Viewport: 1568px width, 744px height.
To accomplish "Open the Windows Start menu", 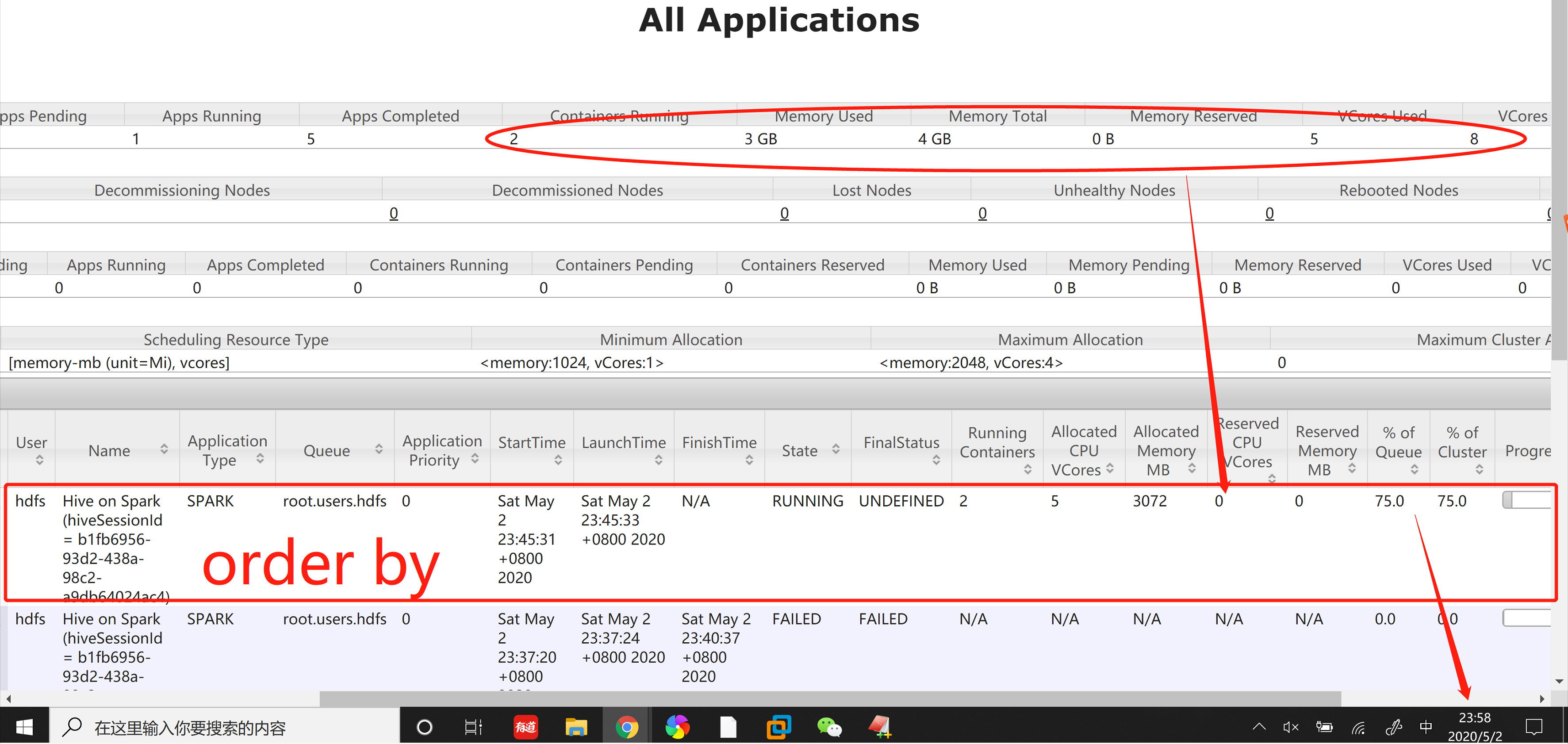I will (x=24, y=726).
